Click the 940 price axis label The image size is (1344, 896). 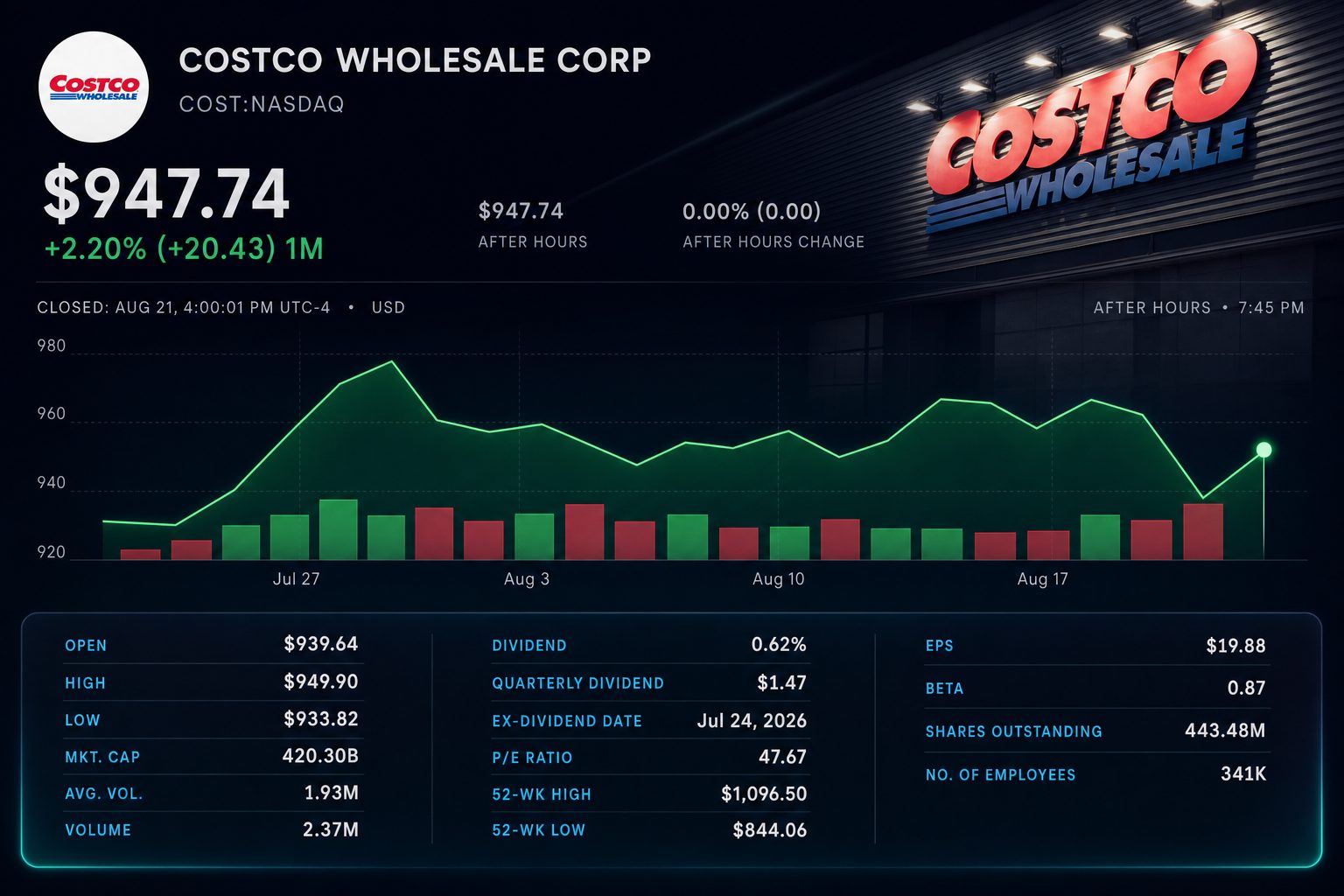pyautogui.click(x=52, y=483)
